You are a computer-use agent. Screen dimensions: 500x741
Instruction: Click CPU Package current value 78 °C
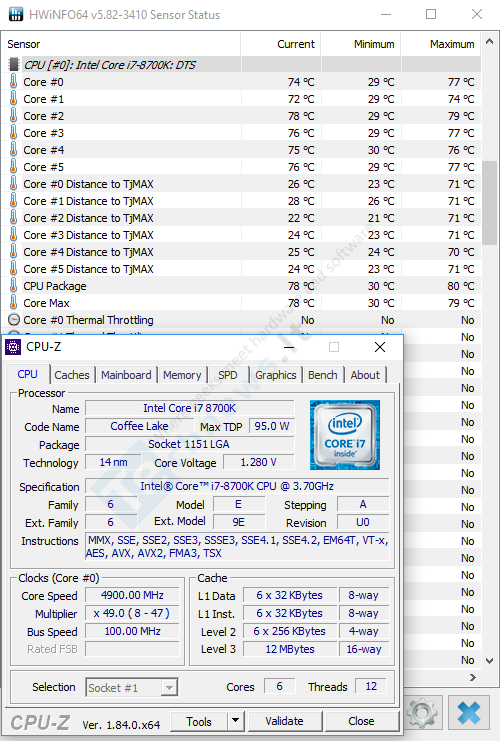301,286
